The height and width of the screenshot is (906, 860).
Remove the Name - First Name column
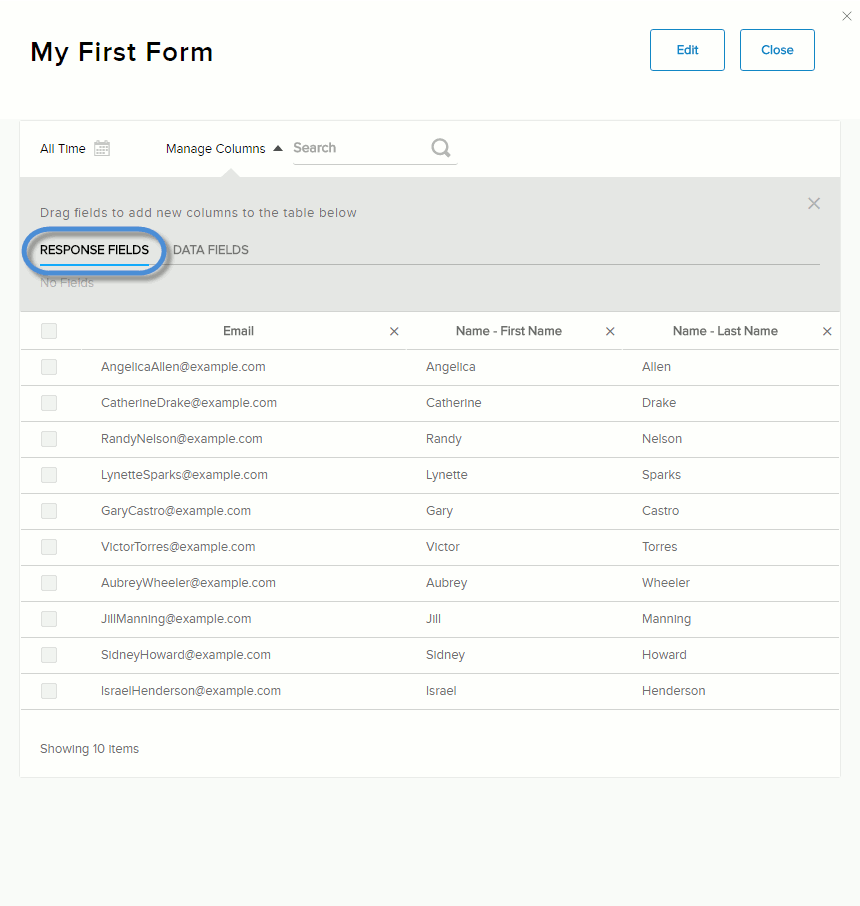610,331
